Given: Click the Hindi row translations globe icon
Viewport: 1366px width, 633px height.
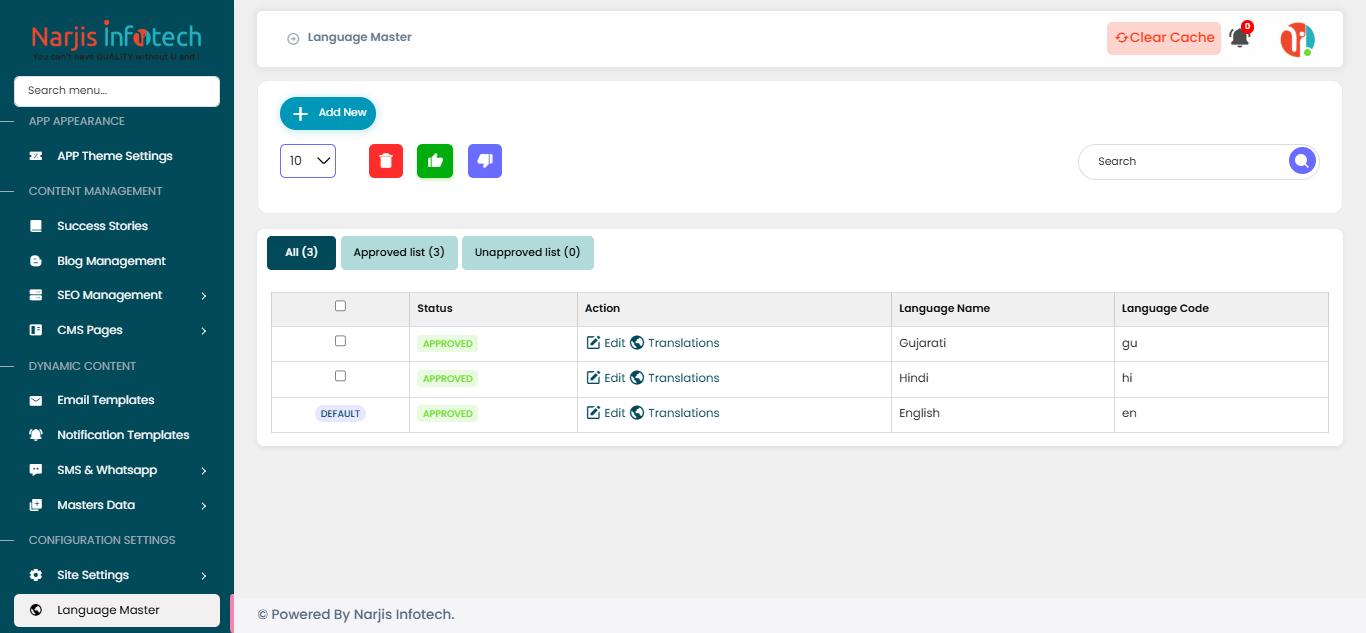Looking at the screenshot, I should [x=637, y=378].
